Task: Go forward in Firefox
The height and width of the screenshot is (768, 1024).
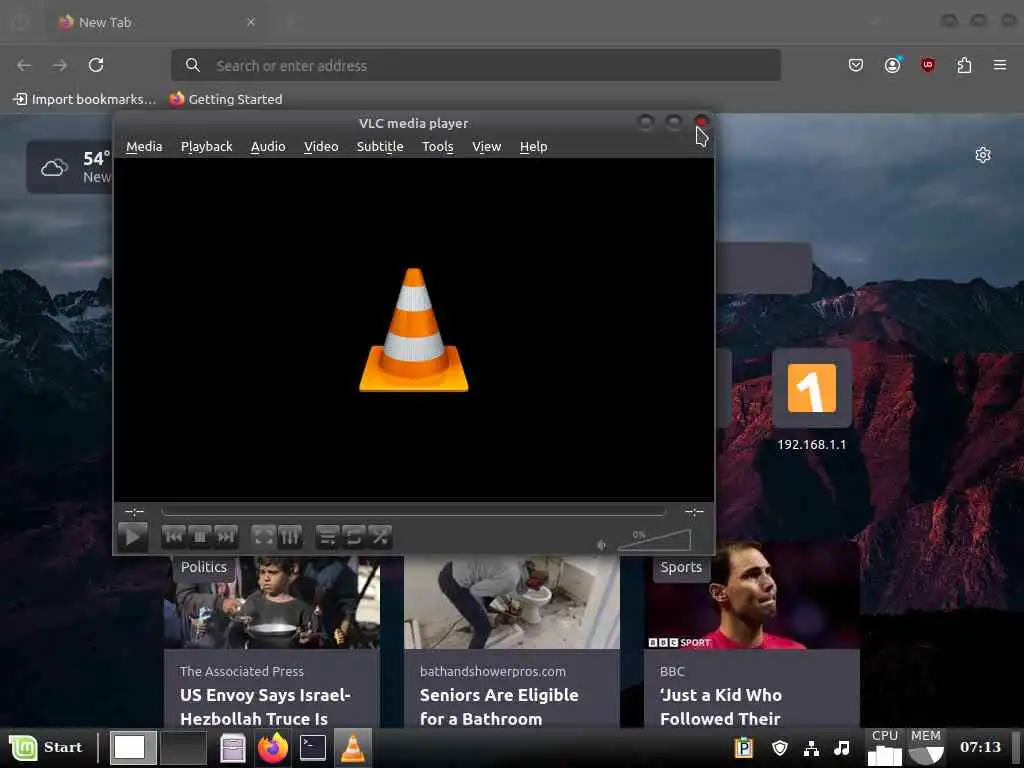Action: pyautogui.click(x=60, y=65)
